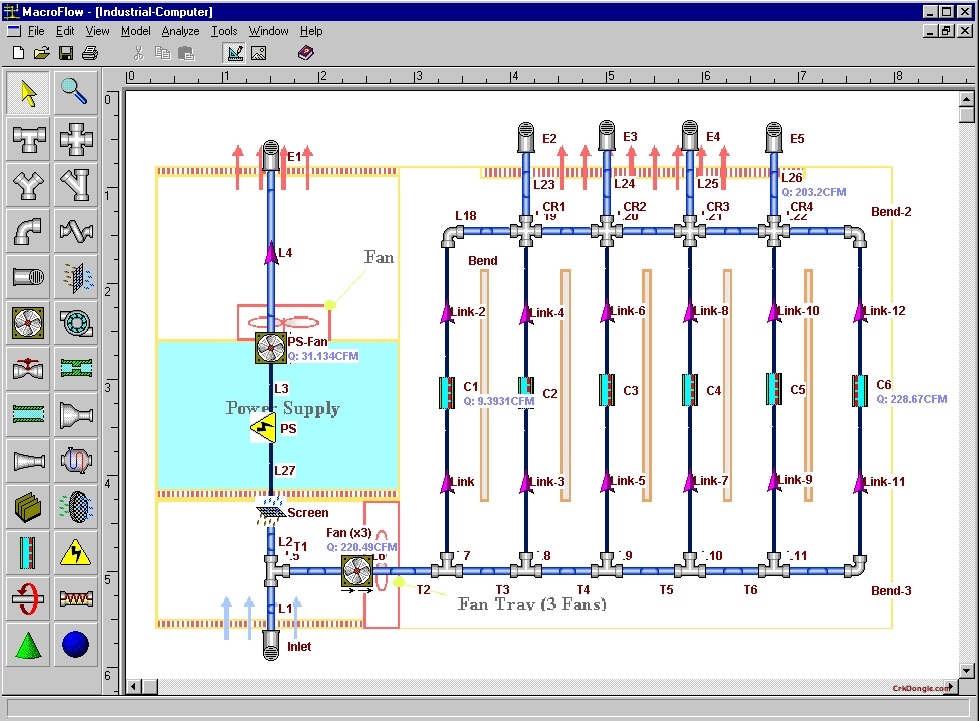This screenshot has height=721, width=979.
Task: Select the Blower component tool
Action: click(x=77, y=322)
